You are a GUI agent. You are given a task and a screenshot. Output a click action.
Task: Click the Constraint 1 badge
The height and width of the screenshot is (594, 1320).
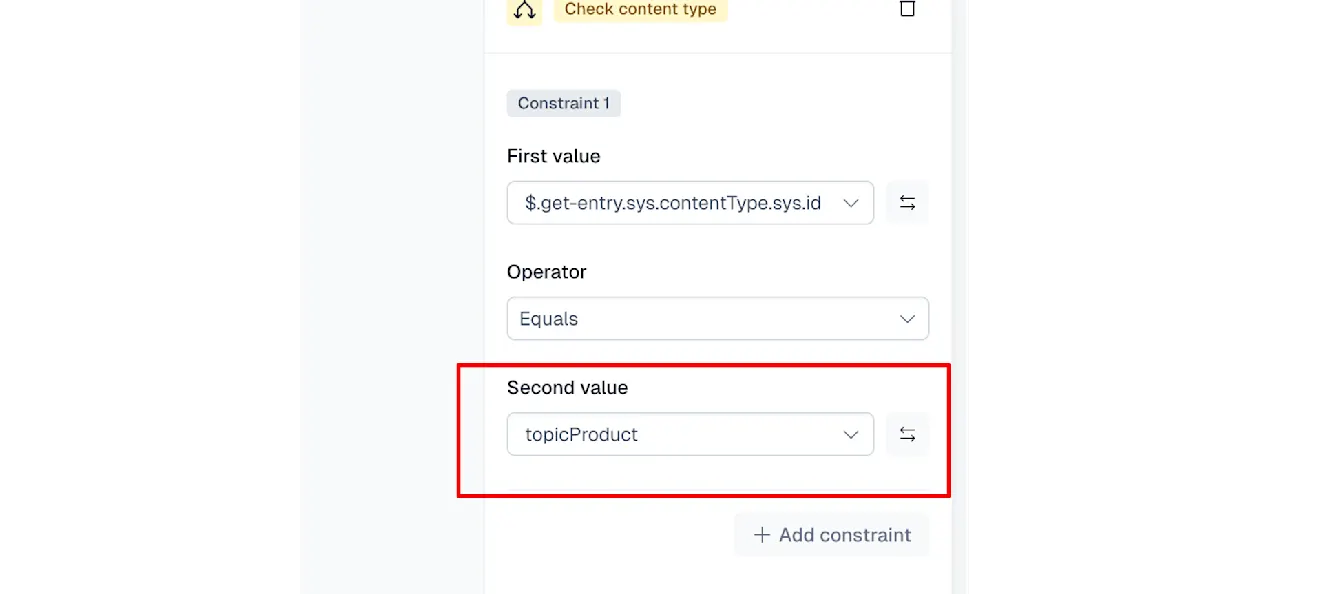point(563,103)
